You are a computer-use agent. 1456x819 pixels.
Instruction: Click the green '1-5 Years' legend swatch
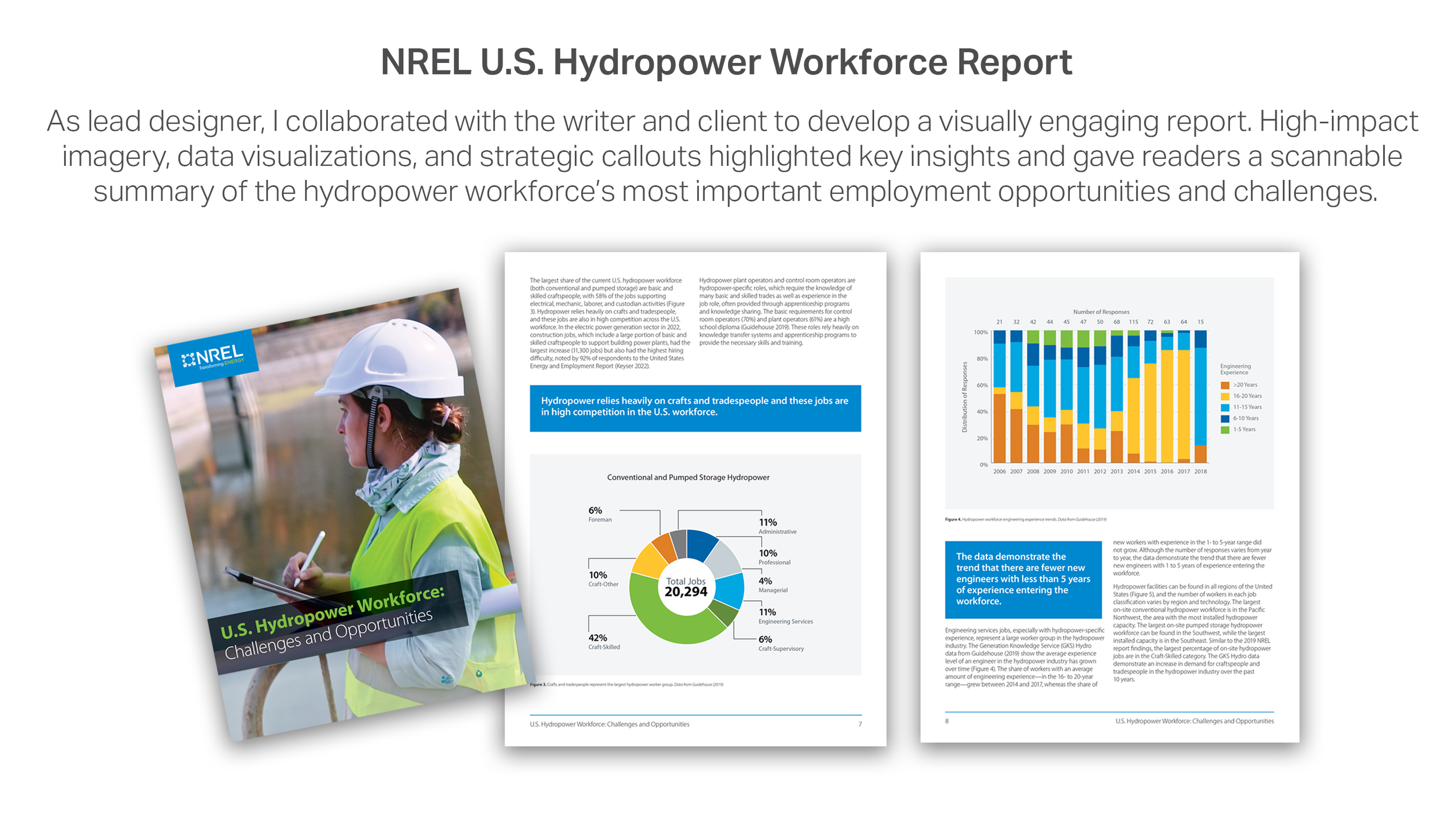tap(1225, 430)
